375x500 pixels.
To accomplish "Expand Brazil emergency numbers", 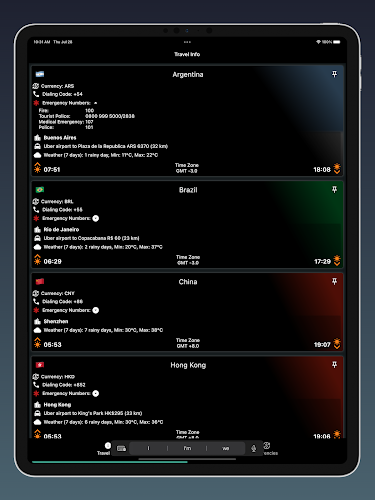I will (96, 218).
